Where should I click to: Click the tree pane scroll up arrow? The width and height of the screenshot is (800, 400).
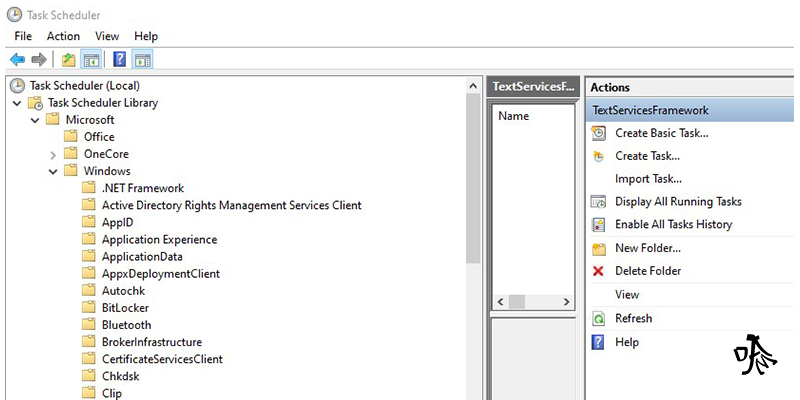[x=473, y=86]
